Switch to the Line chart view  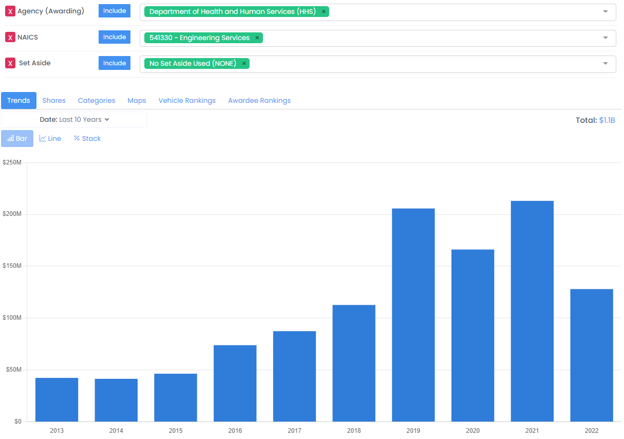[x=50, y=139]
